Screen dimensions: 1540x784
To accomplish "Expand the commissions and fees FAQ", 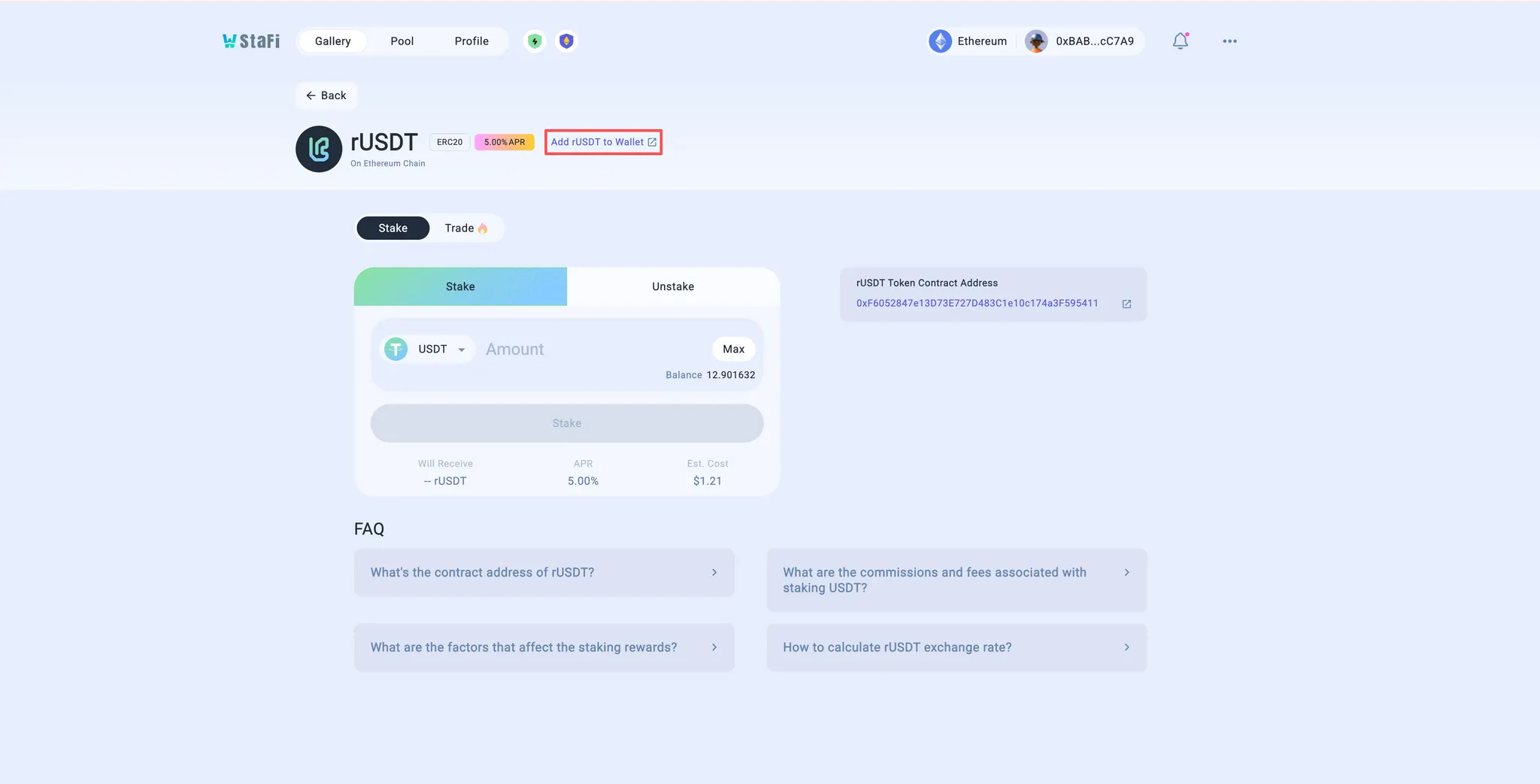I will point(956,580).
